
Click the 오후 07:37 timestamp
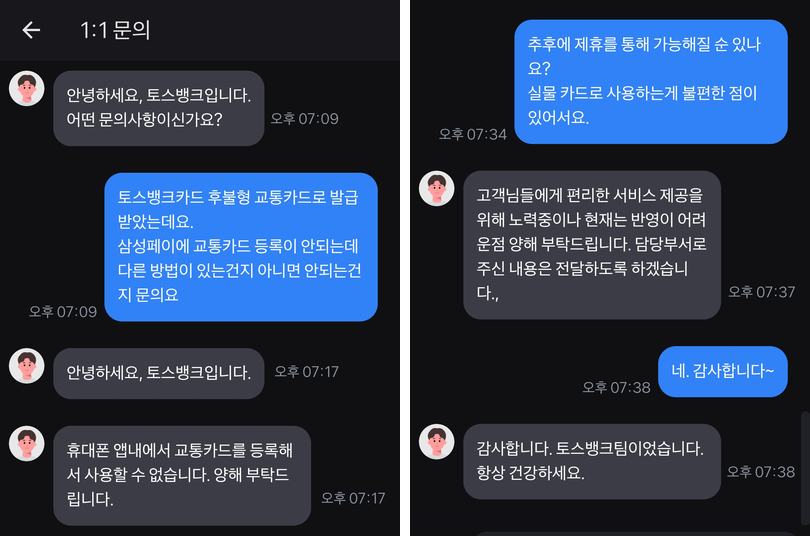point(761,292)
